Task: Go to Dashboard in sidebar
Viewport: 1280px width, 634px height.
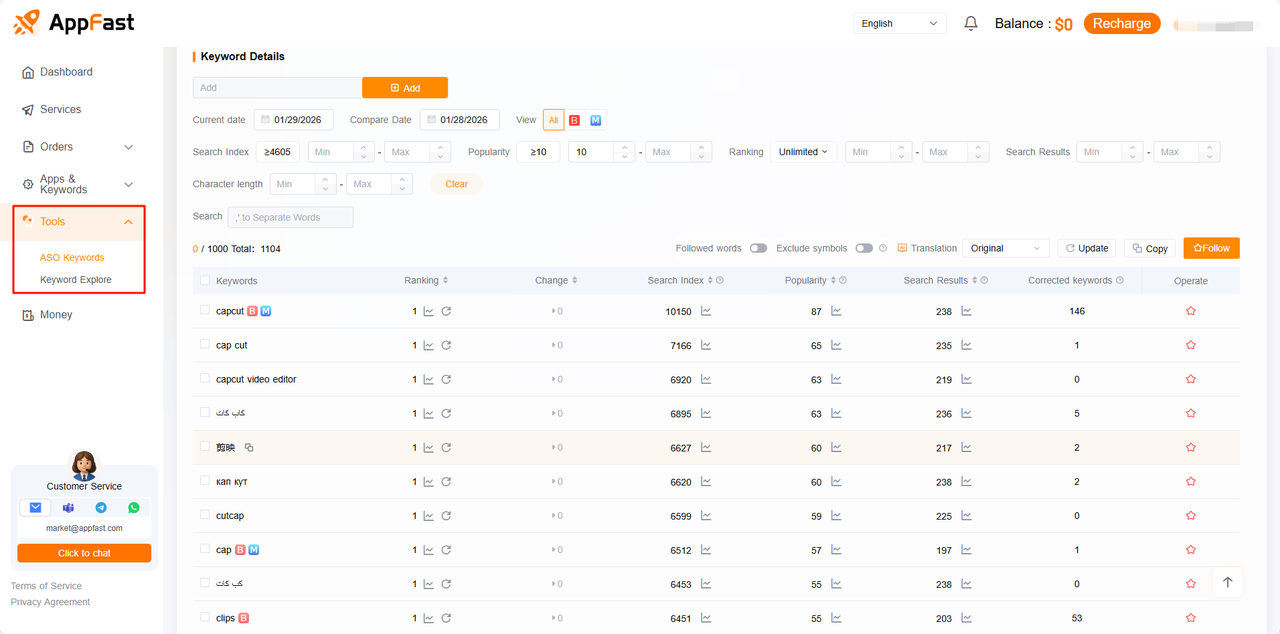Action: tap(66, 72)
